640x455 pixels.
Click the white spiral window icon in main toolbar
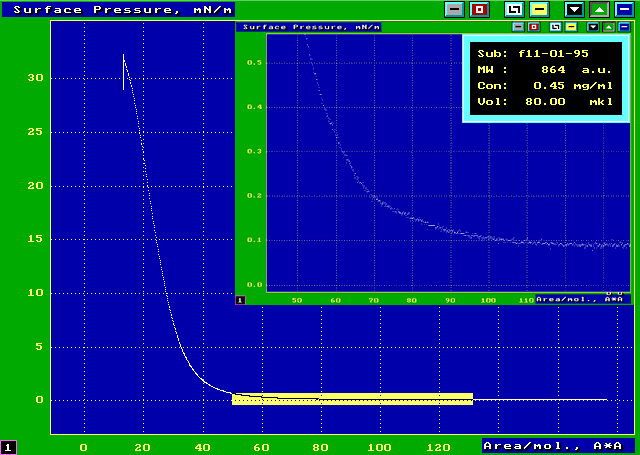click(514, 9)
